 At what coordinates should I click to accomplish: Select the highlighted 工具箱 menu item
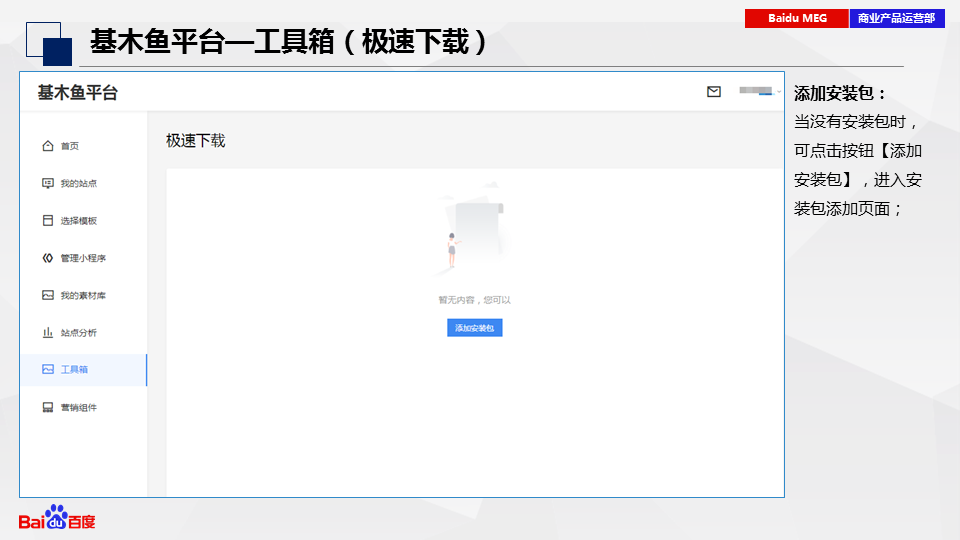pyautogui.click(x=84, y=370)
